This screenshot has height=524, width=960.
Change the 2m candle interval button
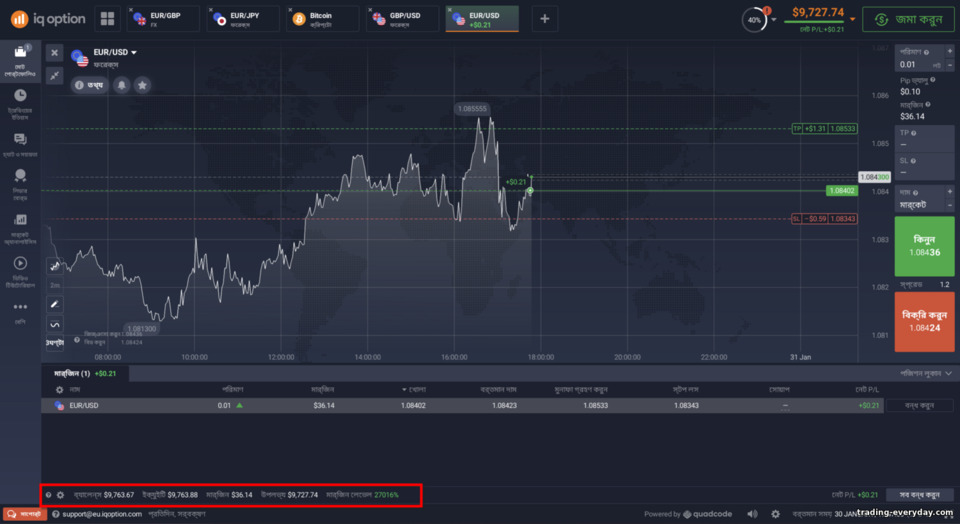(54, 285)
